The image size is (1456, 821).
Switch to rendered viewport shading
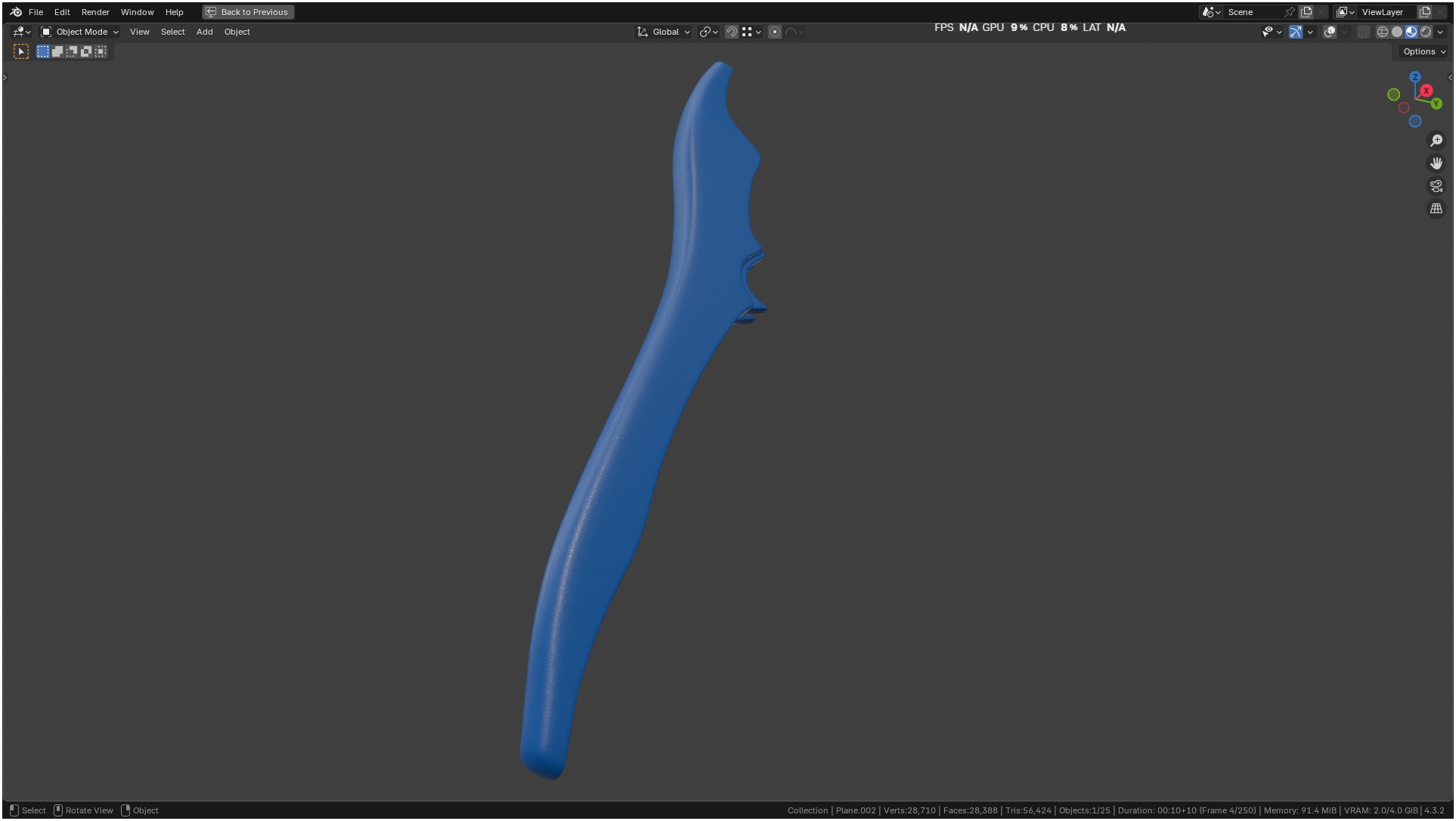(x=1426, y=32)
